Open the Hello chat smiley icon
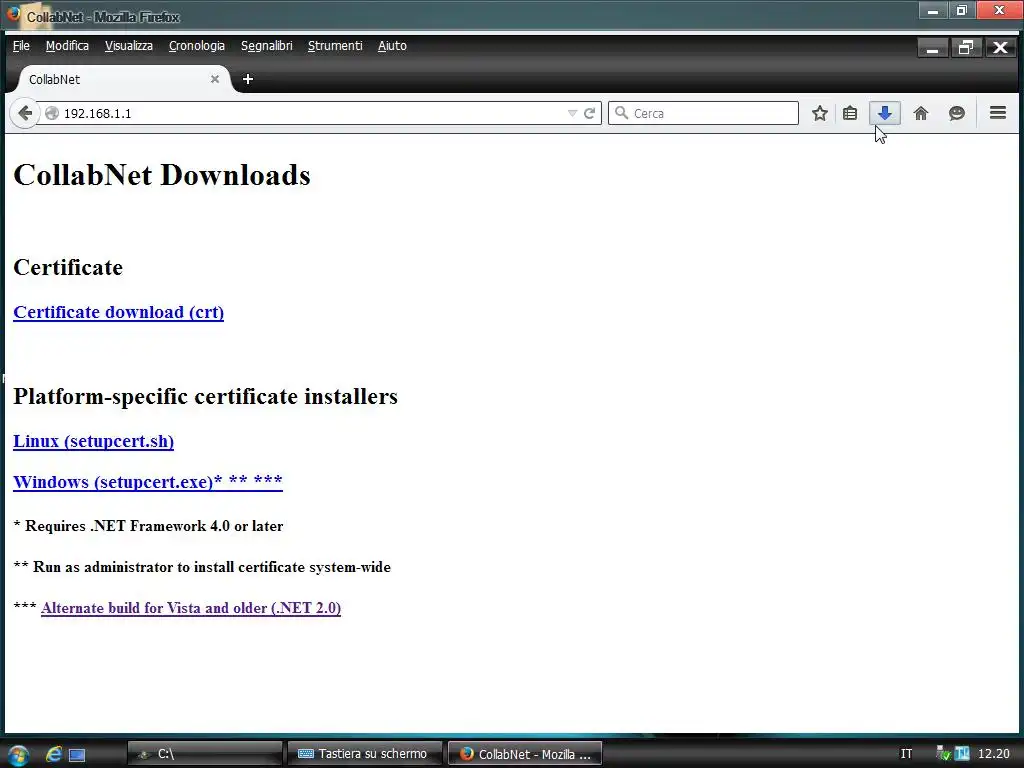This screenshot has width=1024, height=768. coord(957,113)
